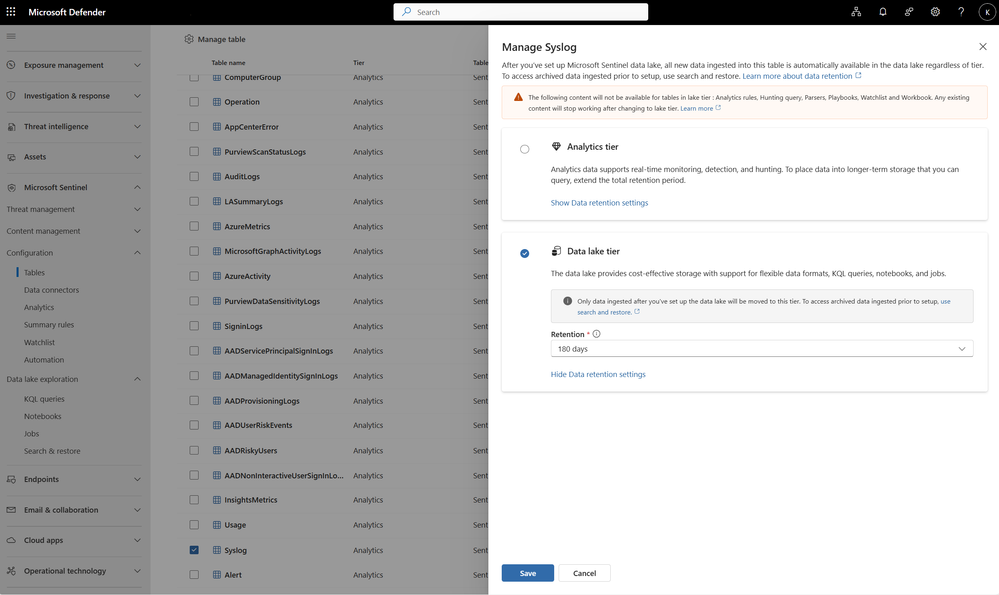999x595 pixels.
Task: Open the notifications bell icon
Action: coord(882,11)
